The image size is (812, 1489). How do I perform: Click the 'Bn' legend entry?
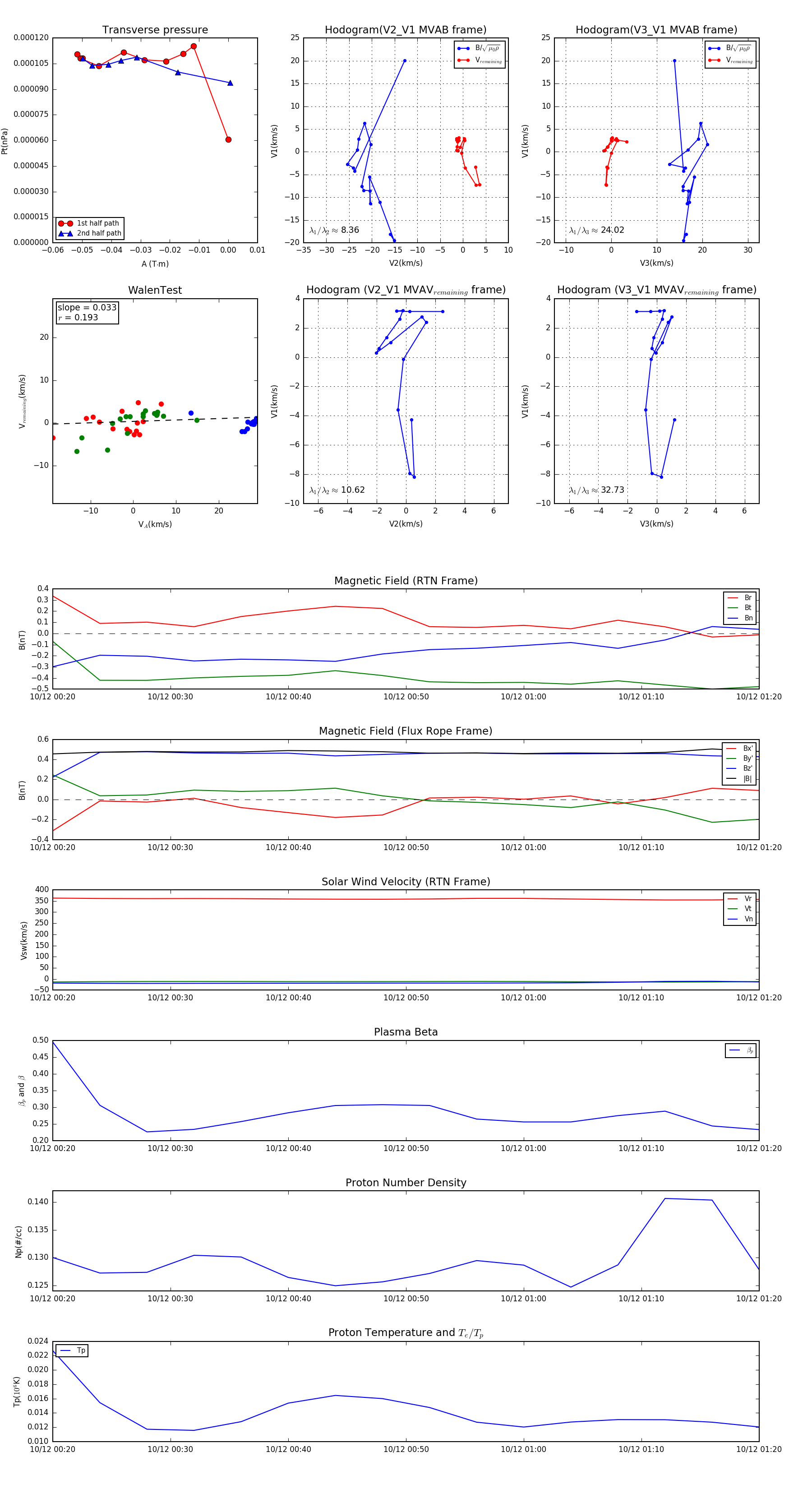point(740,618)
